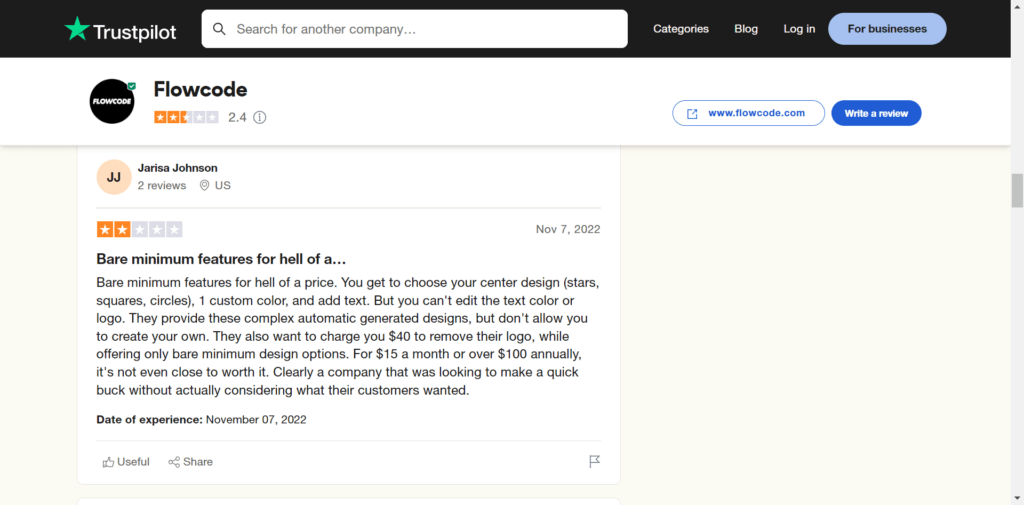The image size is (1024, 505).
Task: Click the Write a review button
Action: (x=876, y=113)
